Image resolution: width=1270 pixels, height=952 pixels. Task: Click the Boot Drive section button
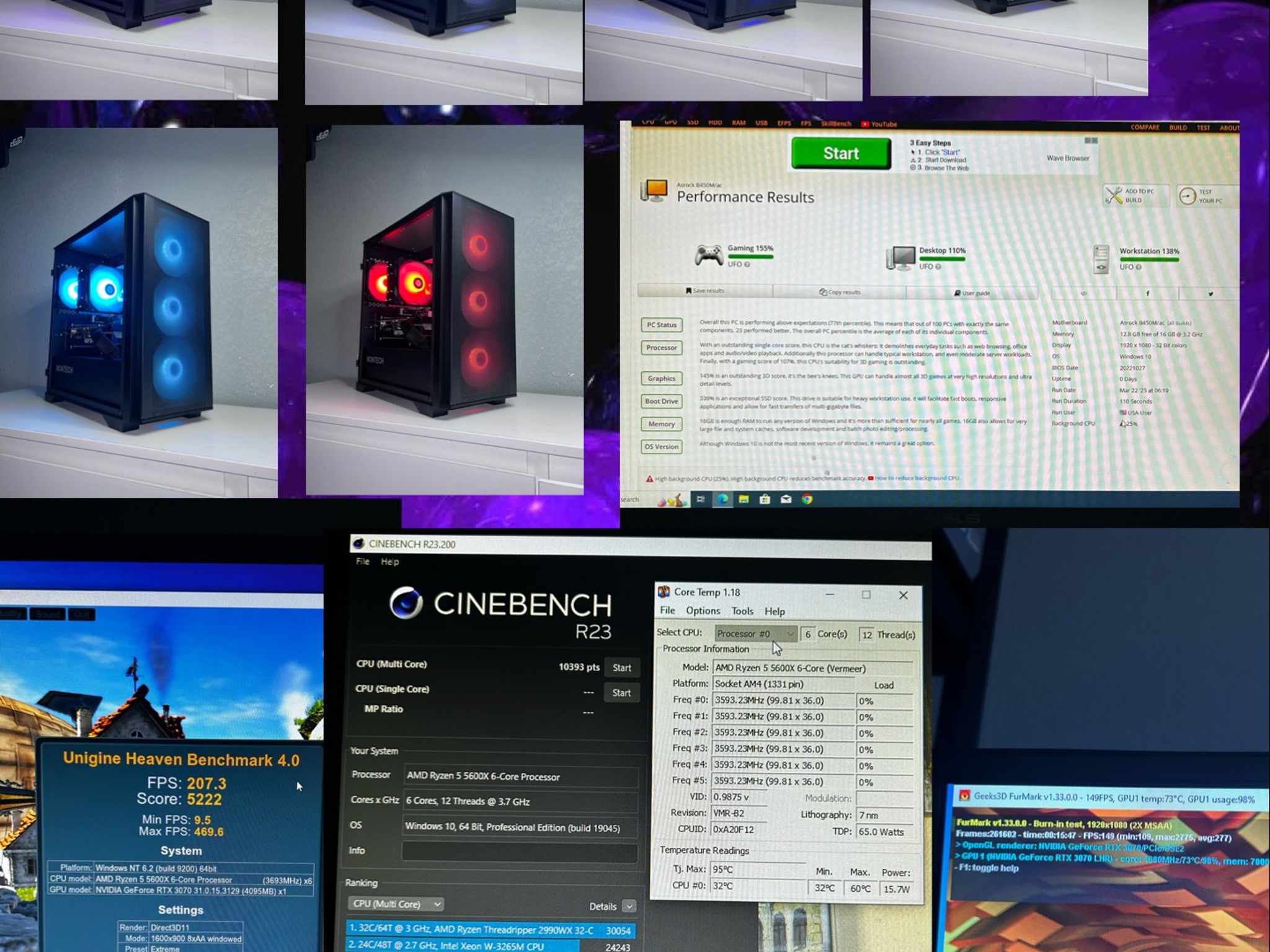(662, 401)
